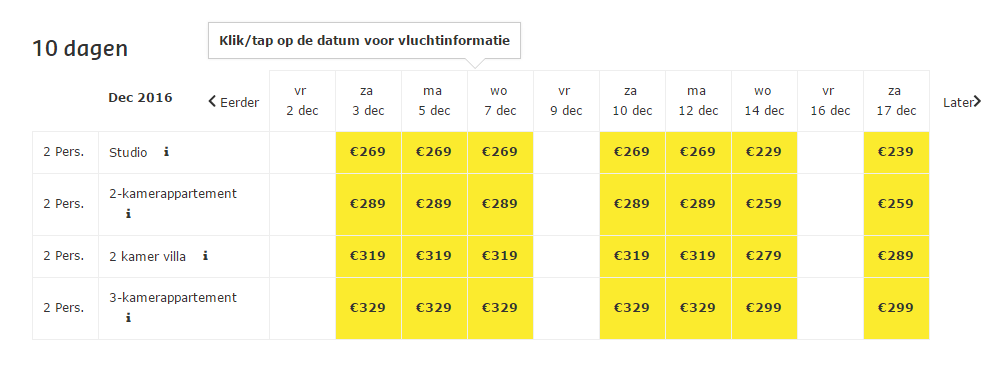Click za 17 dec column header

tap(896, 101)
